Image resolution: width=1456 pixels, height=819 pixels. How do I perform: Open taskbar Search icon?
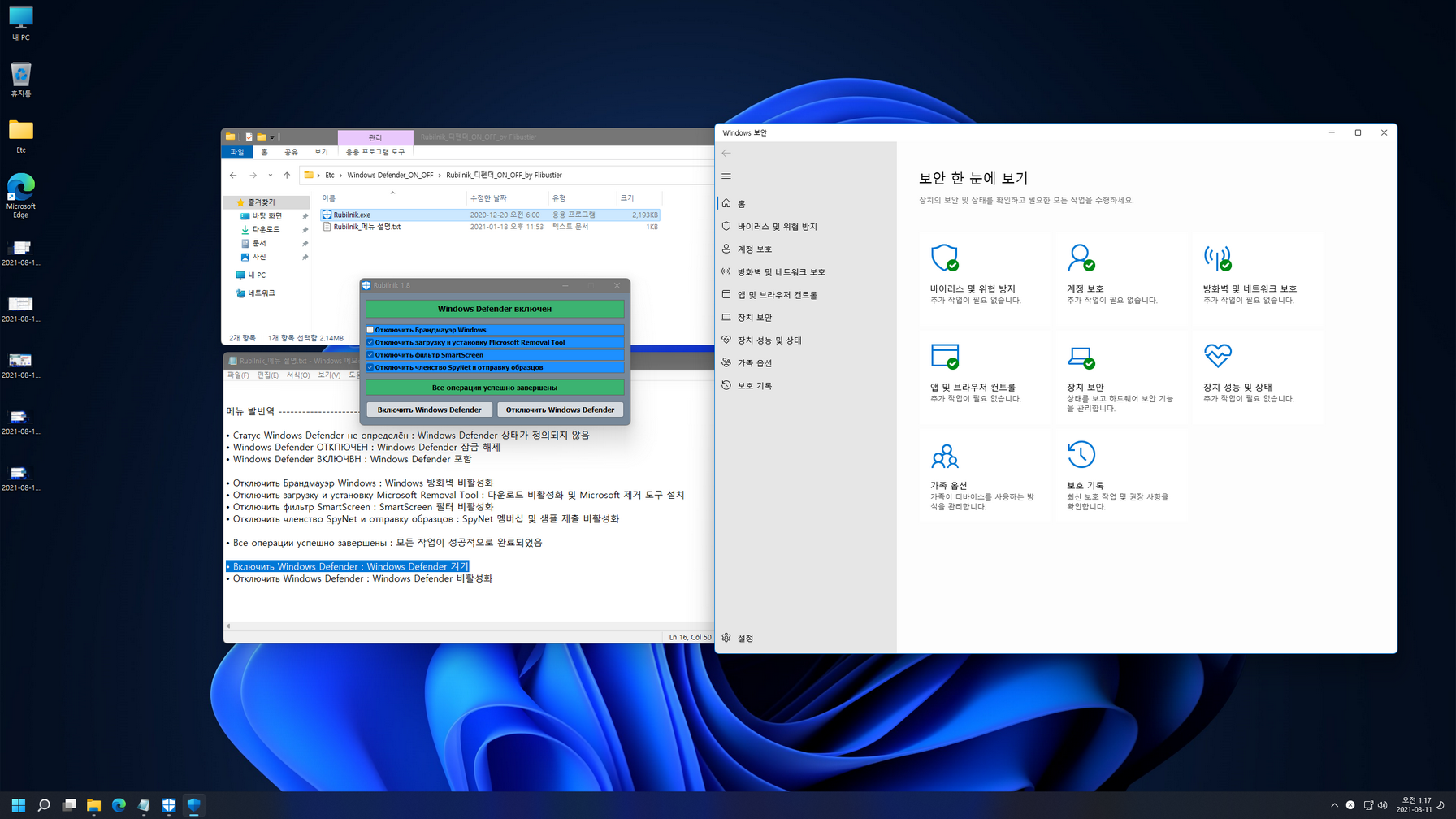(x=44, y=805)
